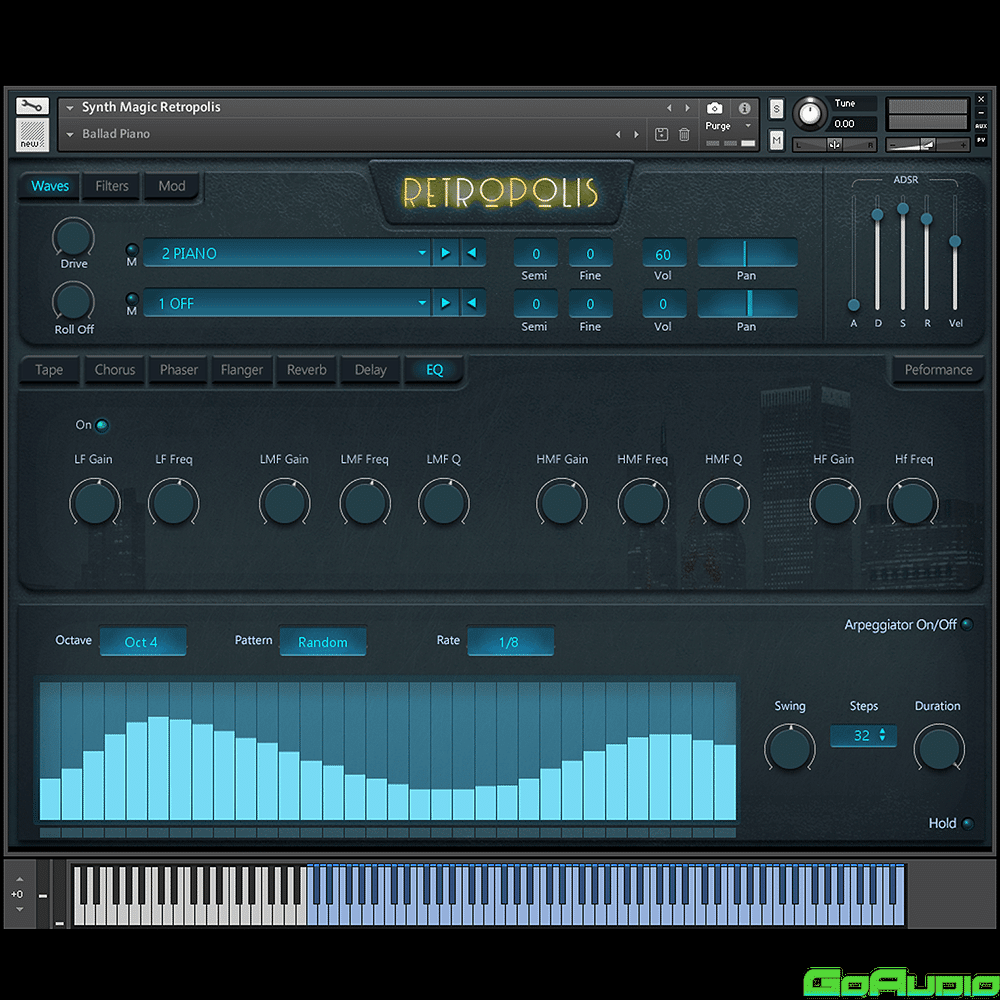
Task: Select previous snapshot arrow beside Ballad Piano
Action: [x=617, y=134]
